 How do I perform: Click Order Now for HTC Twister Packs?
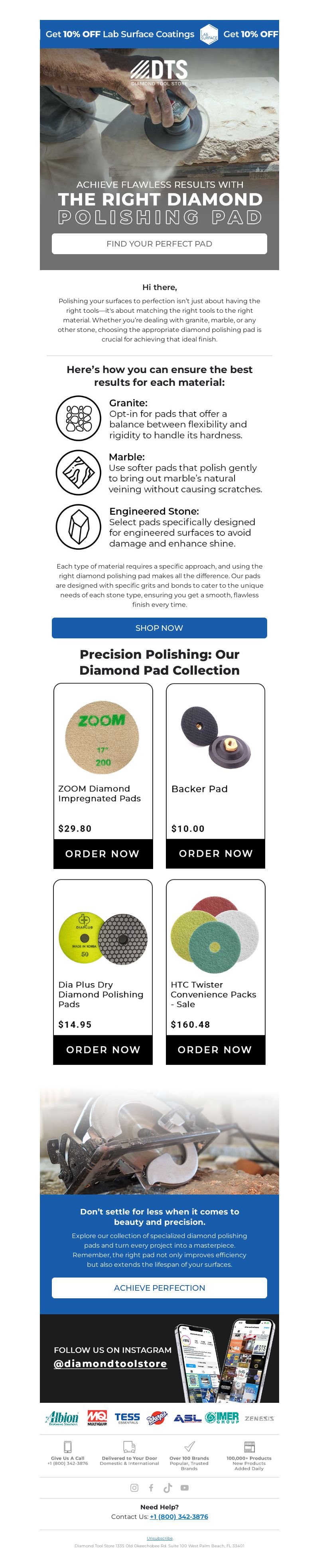tap(215, 1050)
